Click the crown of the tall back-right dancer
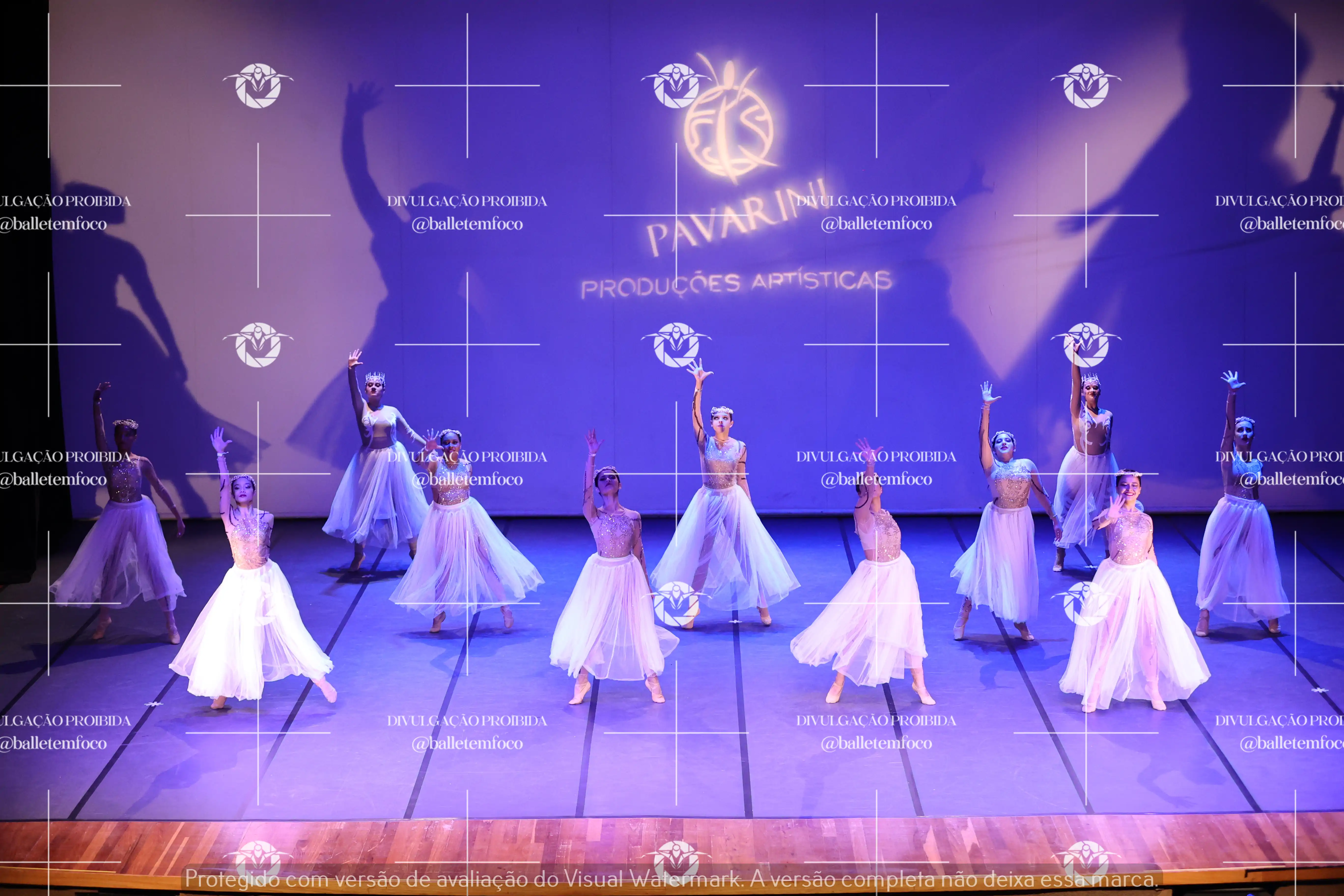Image resolution: width=1344 pixels, height=896 pixels. coord(1090,379)
